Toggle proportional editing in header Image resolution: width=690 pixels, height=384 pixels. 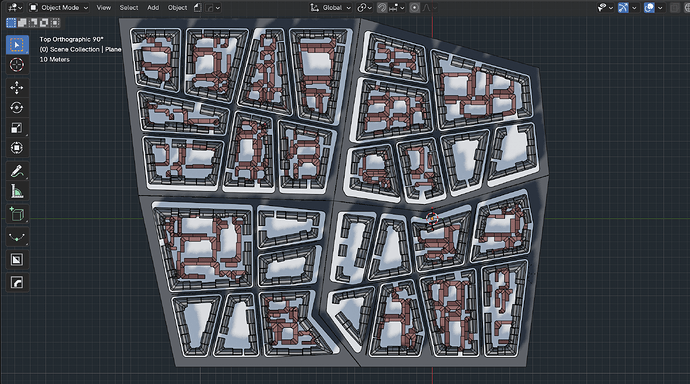(415, 7)
